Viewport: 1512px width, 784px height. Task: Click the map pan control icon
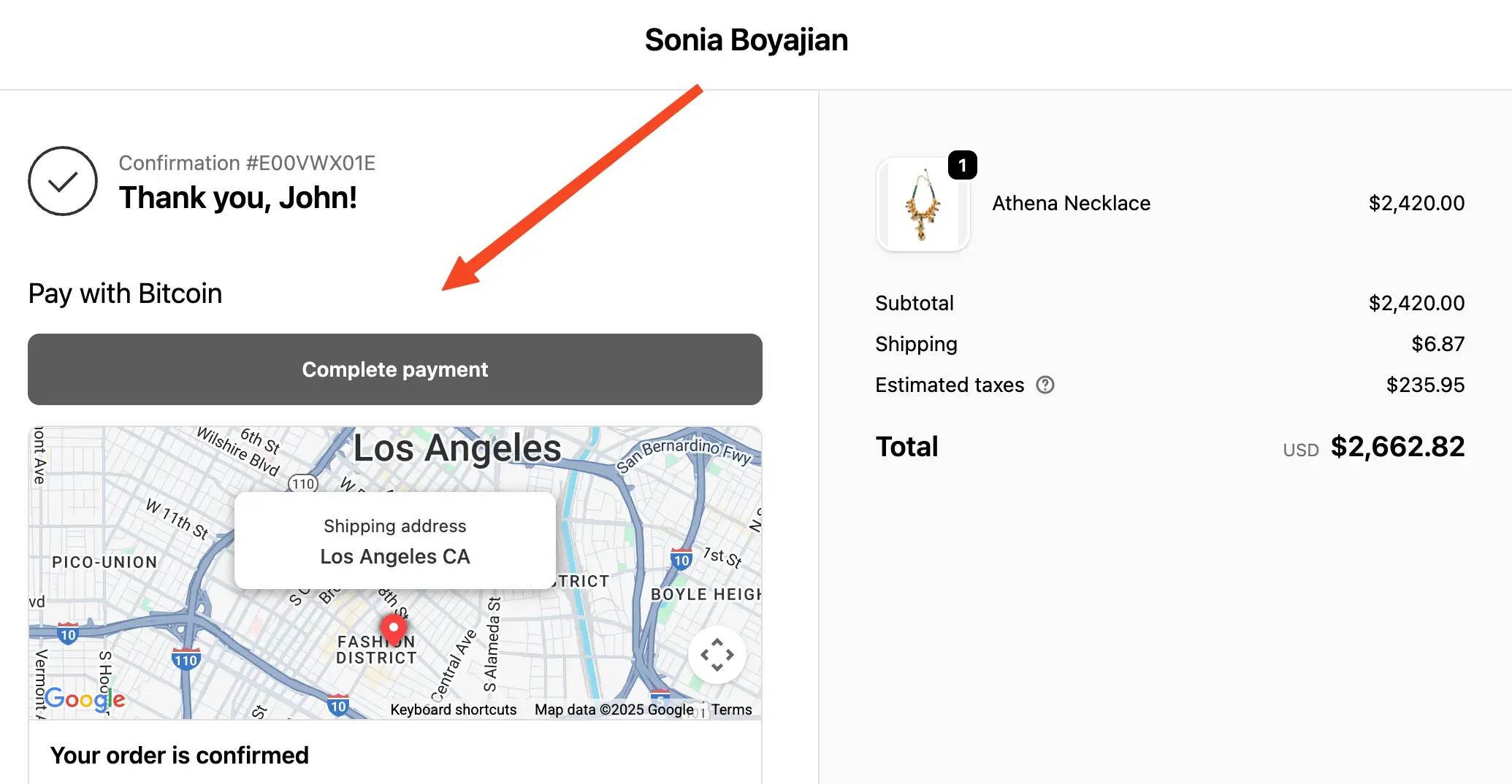coord(717,655)
